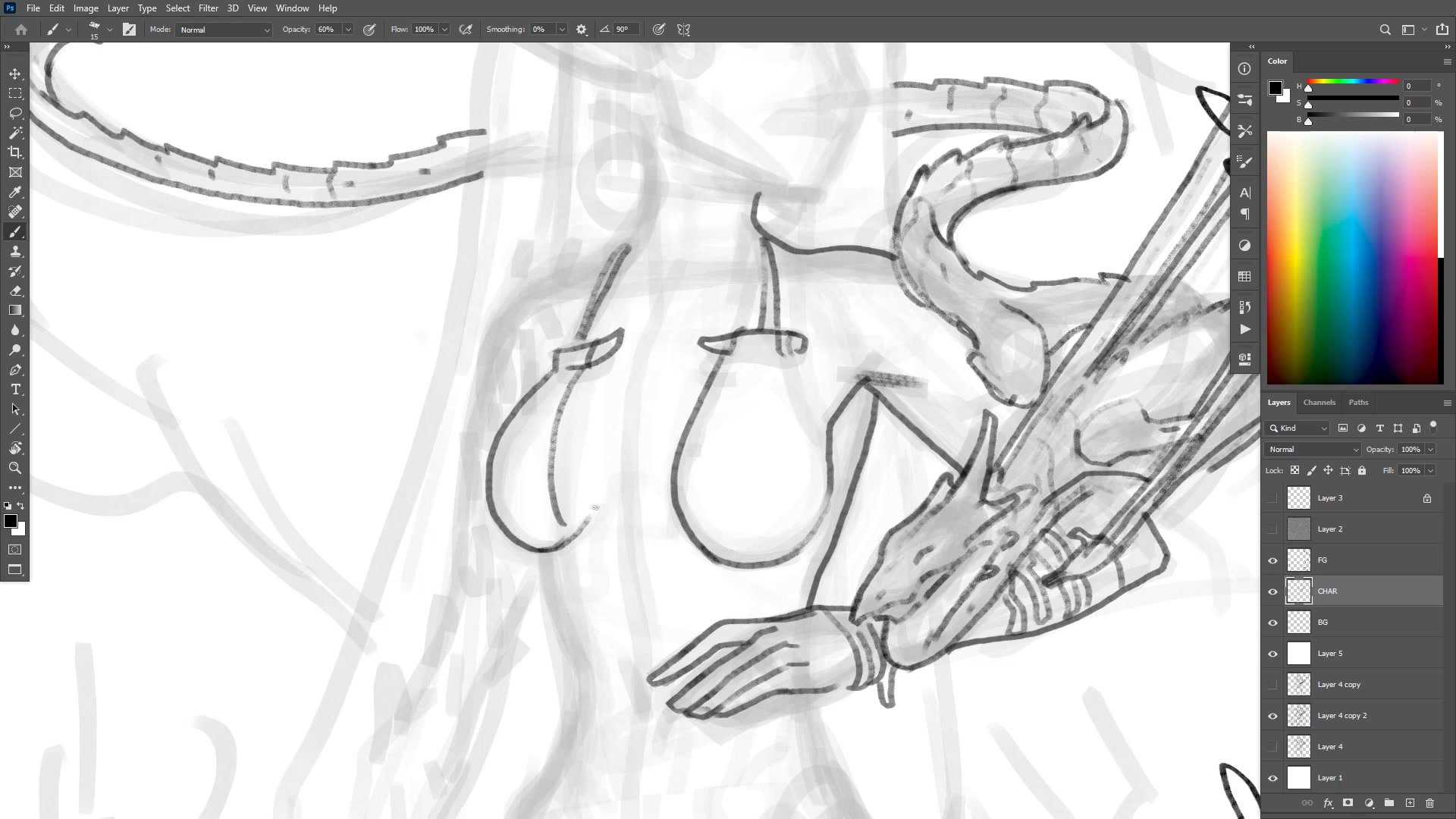This screenshot has height=819, width=1456.
Task: Show the Layer 4 copy layer
Action: click(1272, 685)
